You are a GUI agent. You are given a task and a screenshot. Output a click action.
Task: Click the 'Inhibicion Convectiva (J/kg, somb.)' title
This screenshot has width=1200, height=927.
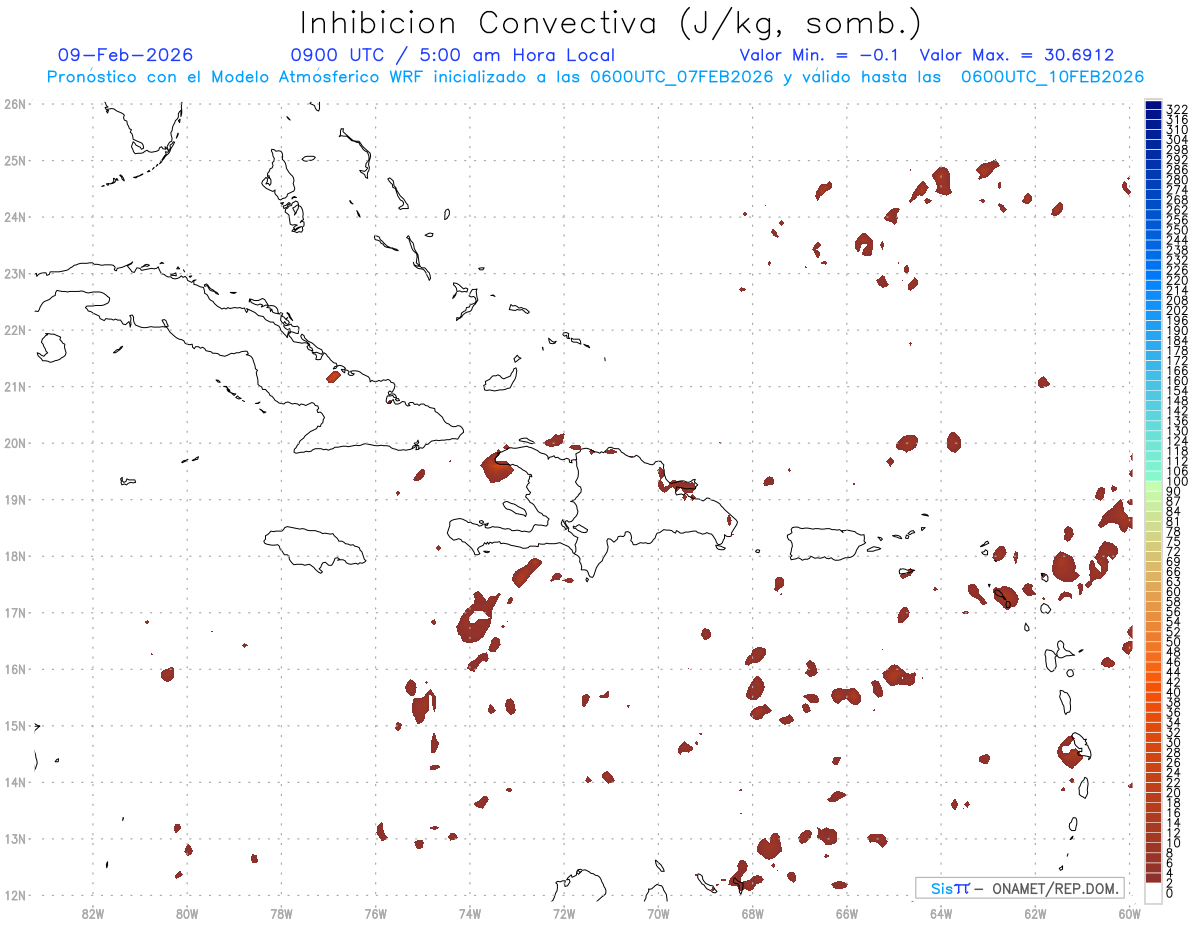click(610, 23)
